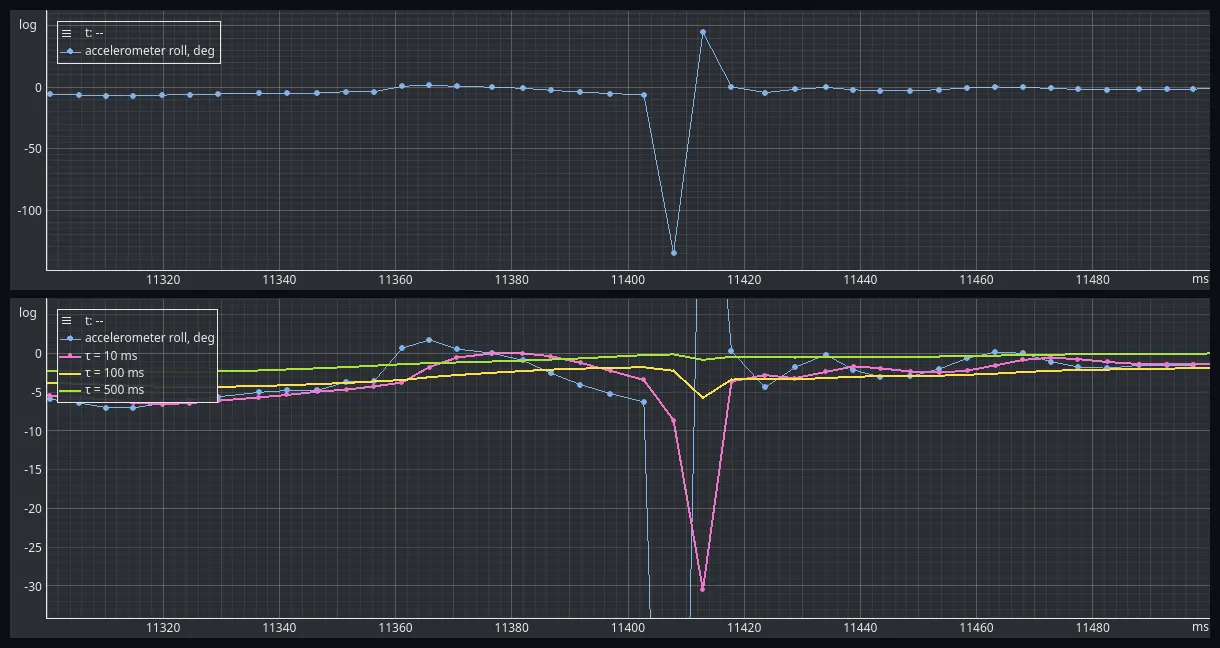Image resolution: width=1220 pixels, height=648 pixels.
Task: Click the green line marker beside τ = 500 ms
Action: click(x=70, y=390)
